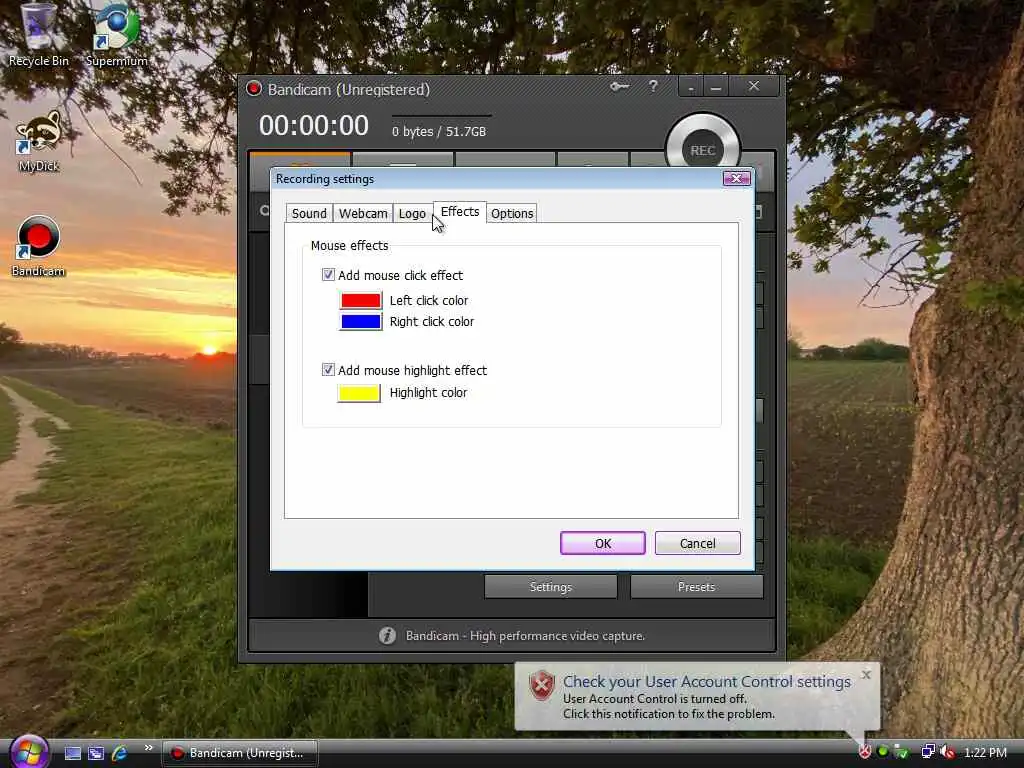The height and width of the screenshot is (768, 1024).
Task: Select Bandicam taskbar button
Action: 240,753
